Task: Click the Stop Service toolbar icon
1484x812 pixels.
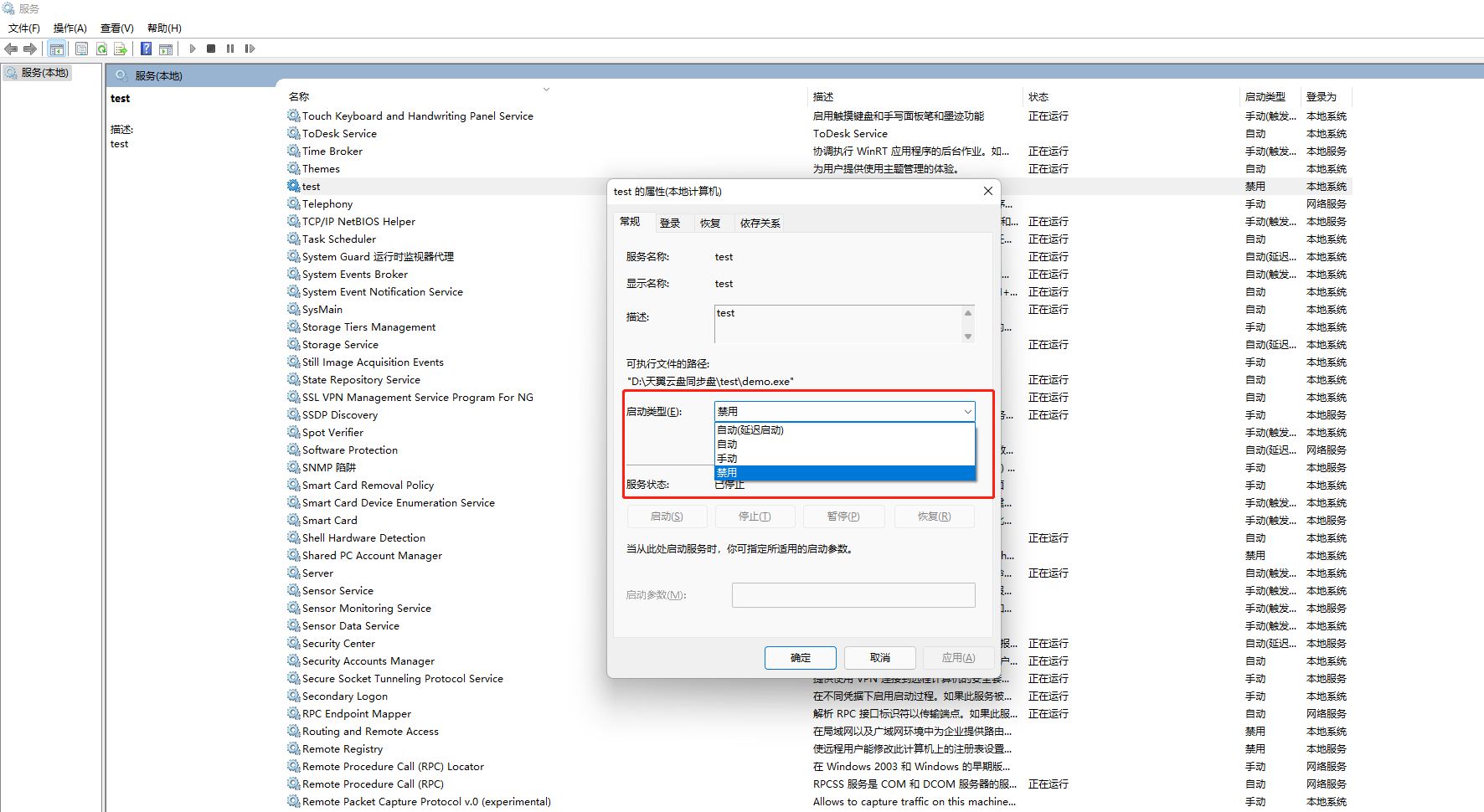Action: coord(211,49)
